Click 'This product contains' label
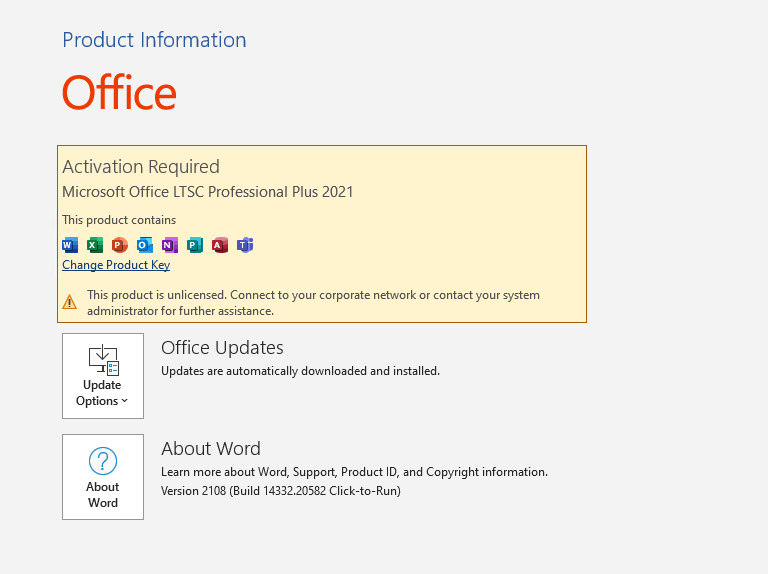This screenshot has height=574, width=768. coord(119,220)
